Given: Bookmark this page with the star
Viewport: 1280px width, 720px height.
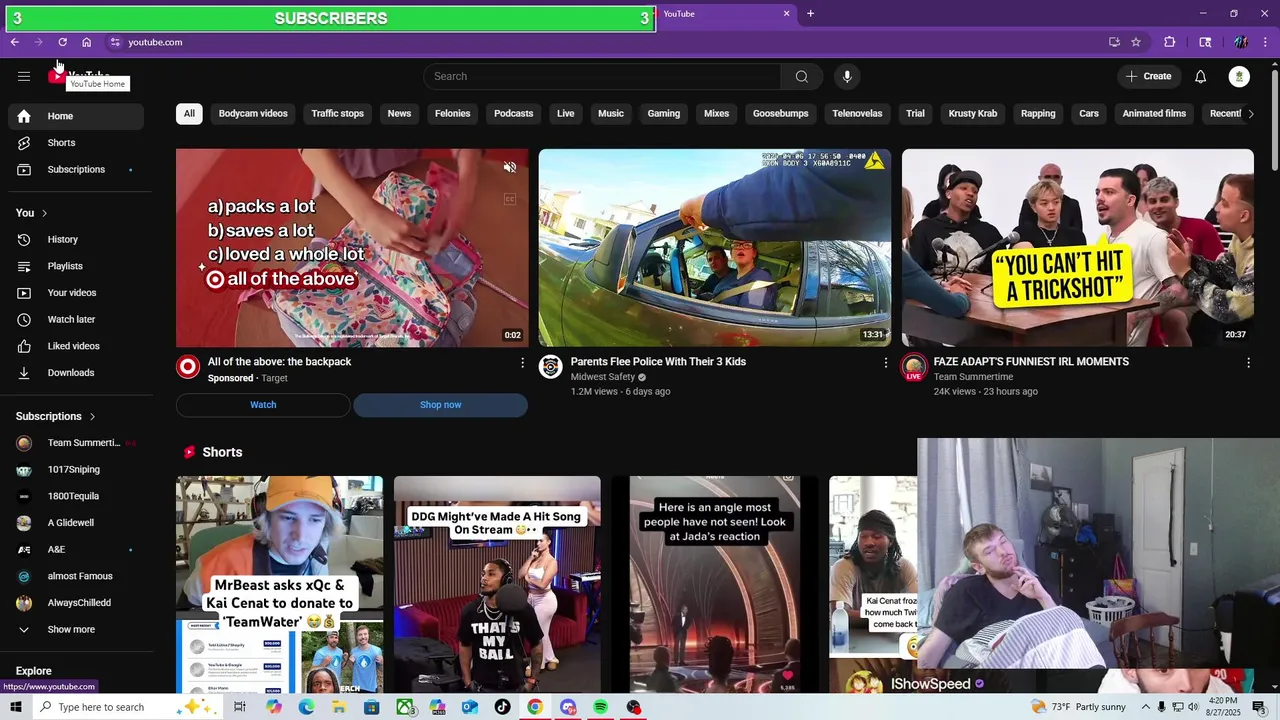Looking at the screenshot, I should click(x=1136, y=42).
